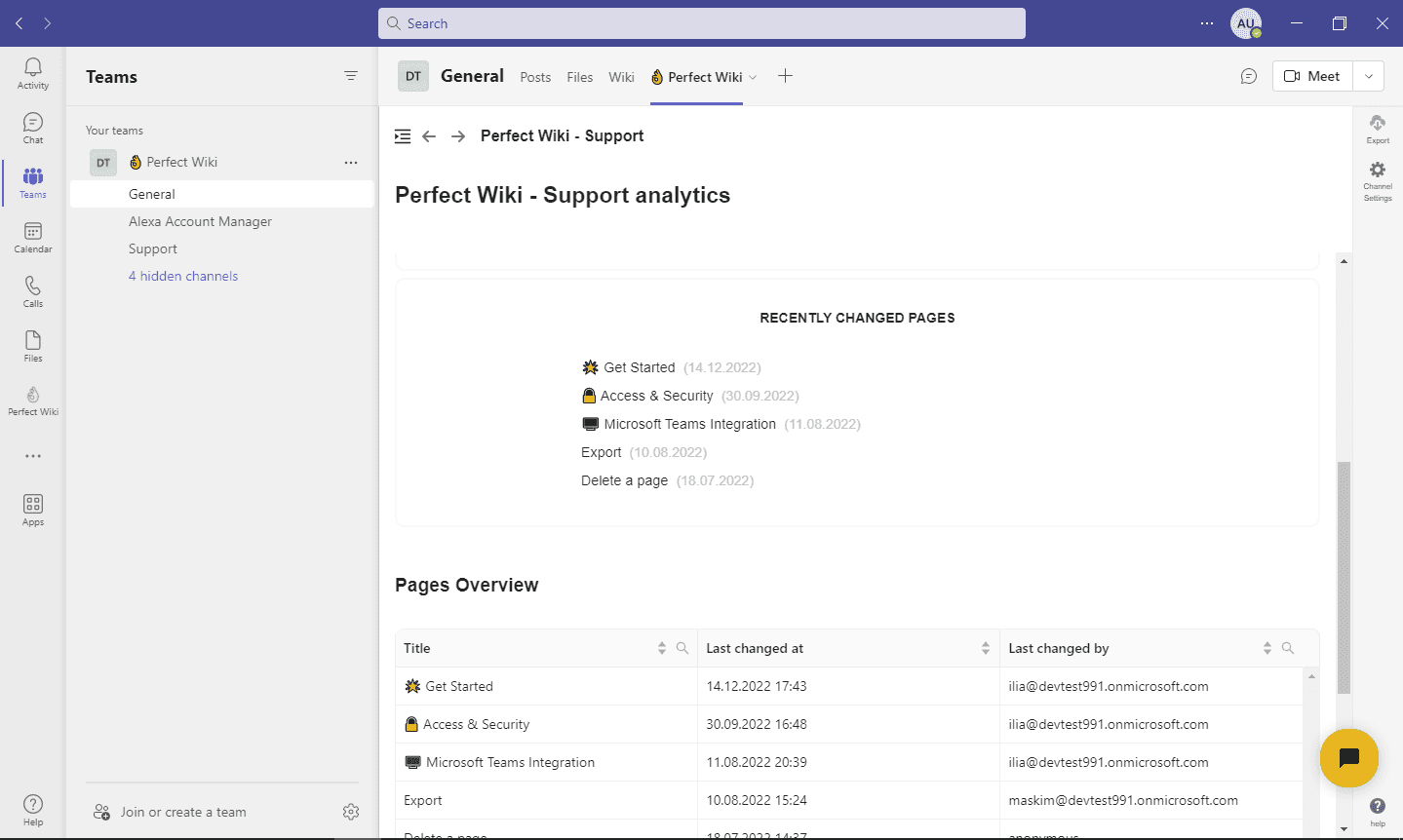This screenshot has width=1403, height=840.
Task: Click the Get Started row in the Pages Overview table
Action: pos(849,686)
